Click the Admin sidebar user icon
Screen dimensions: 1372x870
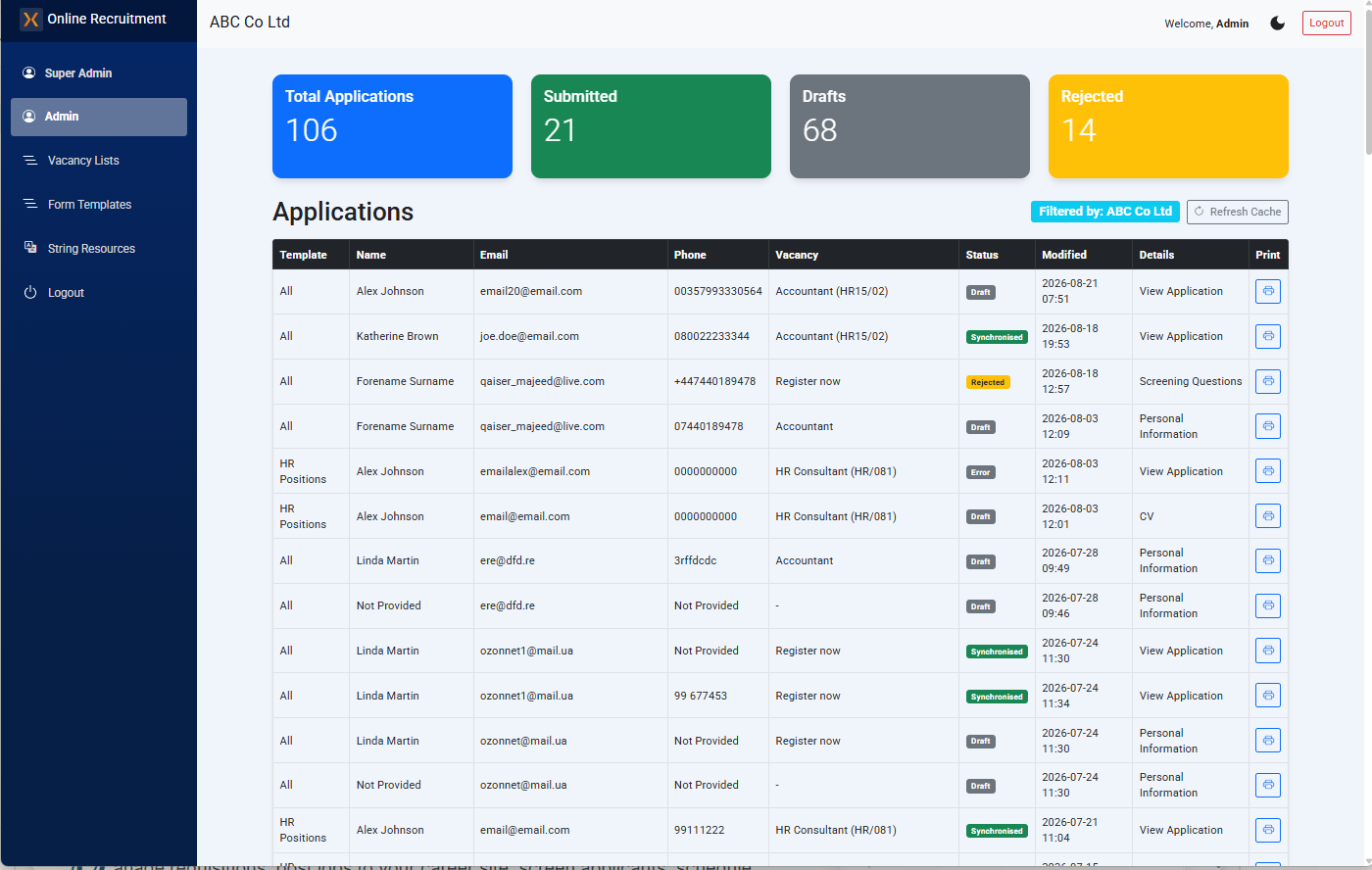pos(29,116)
